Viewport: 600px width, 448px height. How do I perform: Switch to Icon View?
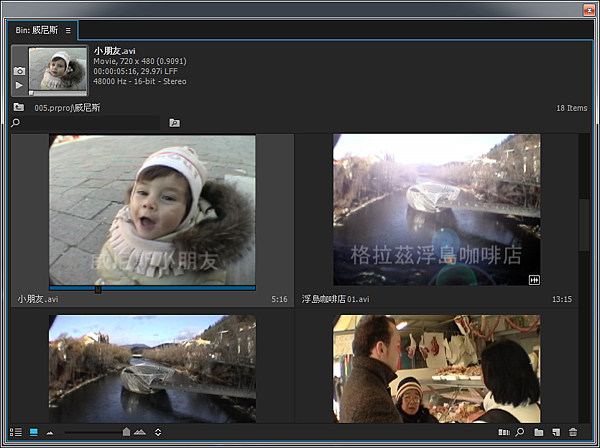click(x=34, y=432)
